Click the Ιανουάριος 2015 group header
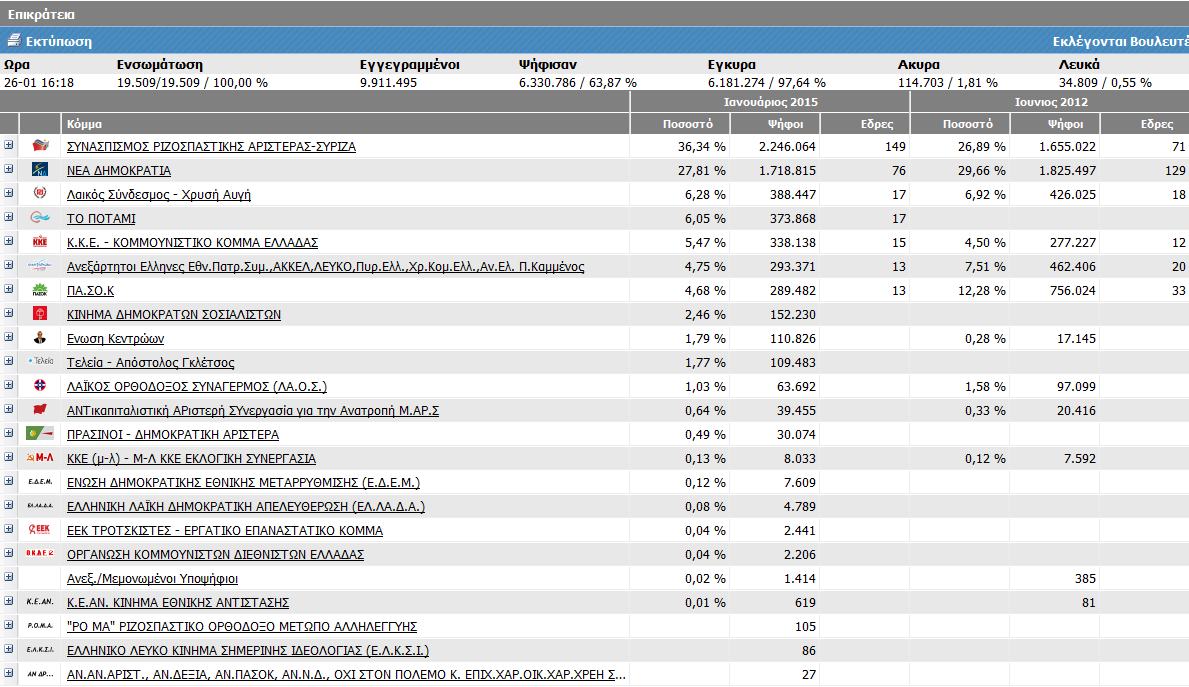 coord(770,102)
